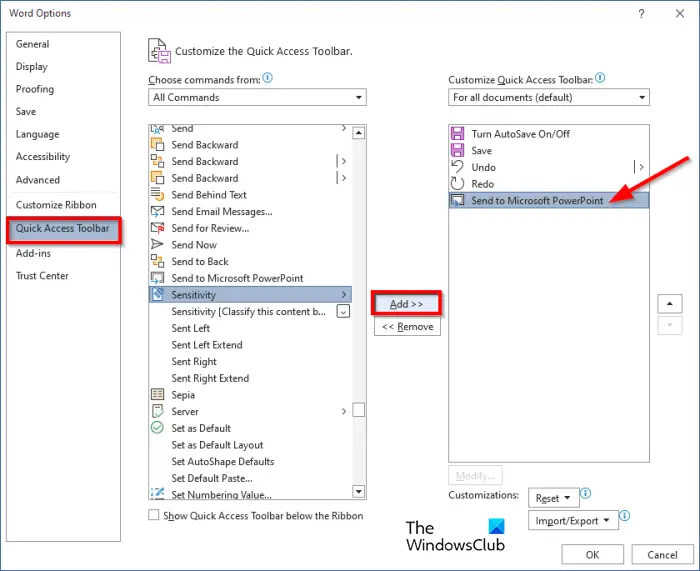The image size is (700, 571).
Task: Click the Help question mark icon
Action: pos(641,14)
